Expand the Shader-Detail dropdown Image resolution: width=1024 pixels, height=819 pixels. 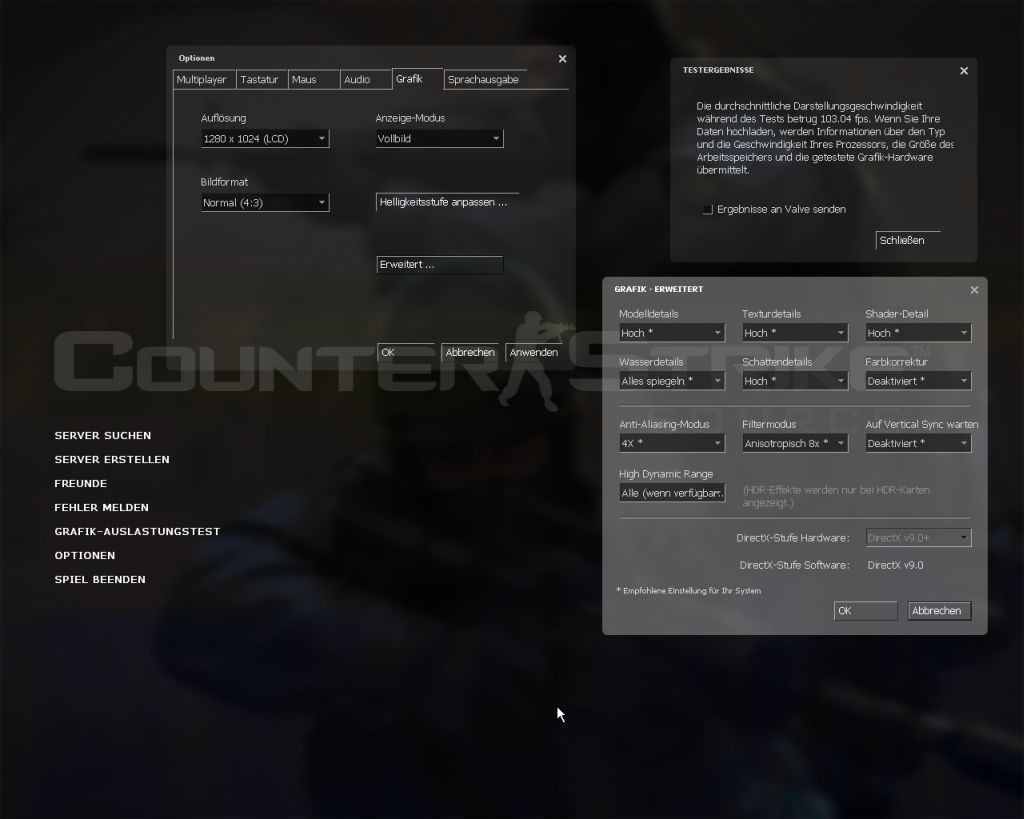click(918, 333)
